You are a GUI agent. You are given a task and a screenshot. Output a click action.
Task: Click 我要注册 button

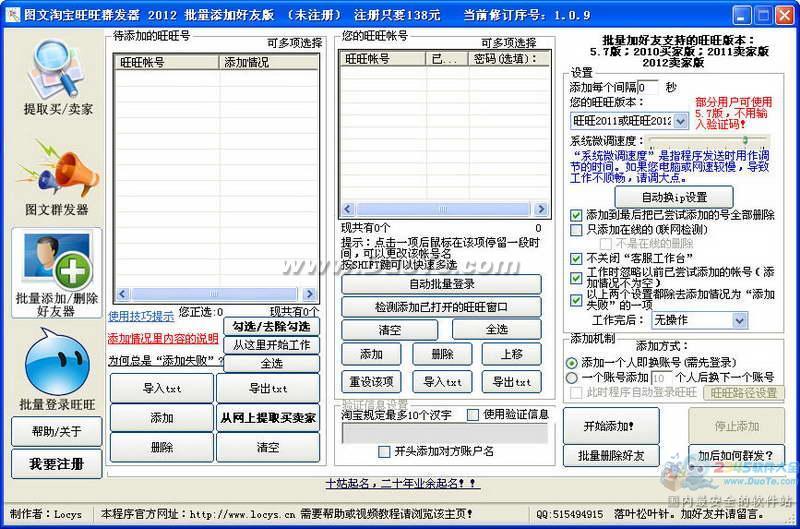[57, 464]
